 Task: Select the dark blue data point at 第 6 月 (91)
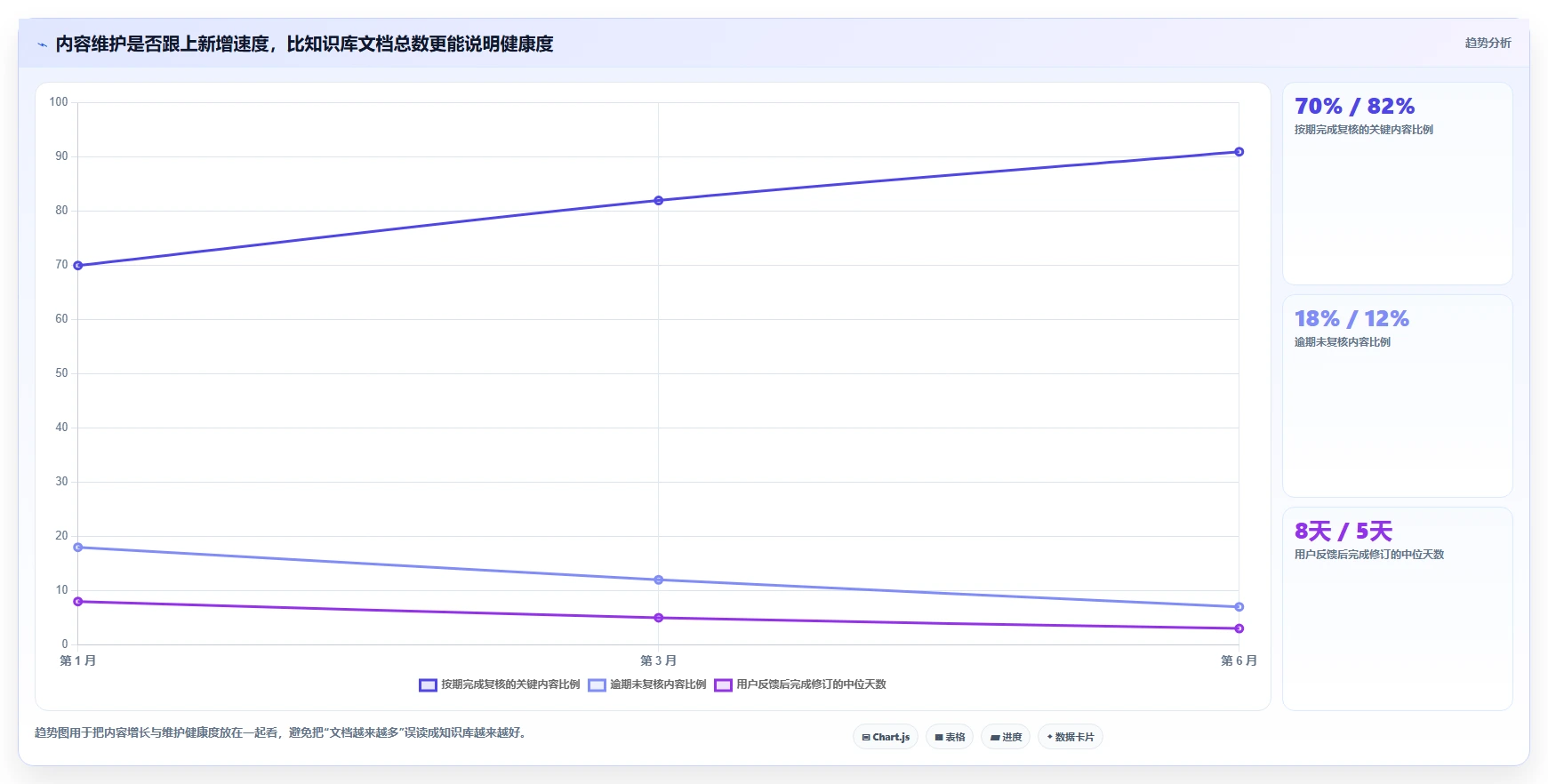1239,152
